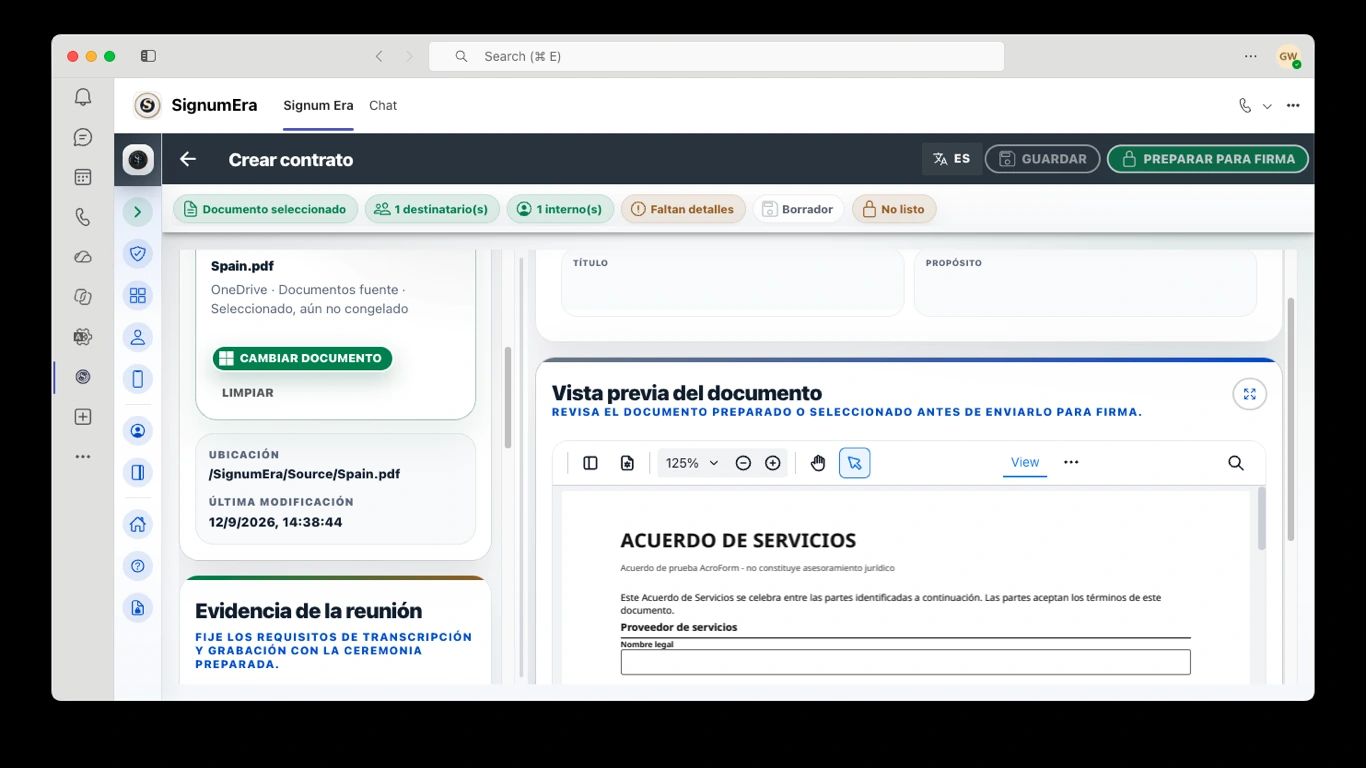
Task: Select the View tab in PDF toolbar
Action: (x=1025, y=462)
